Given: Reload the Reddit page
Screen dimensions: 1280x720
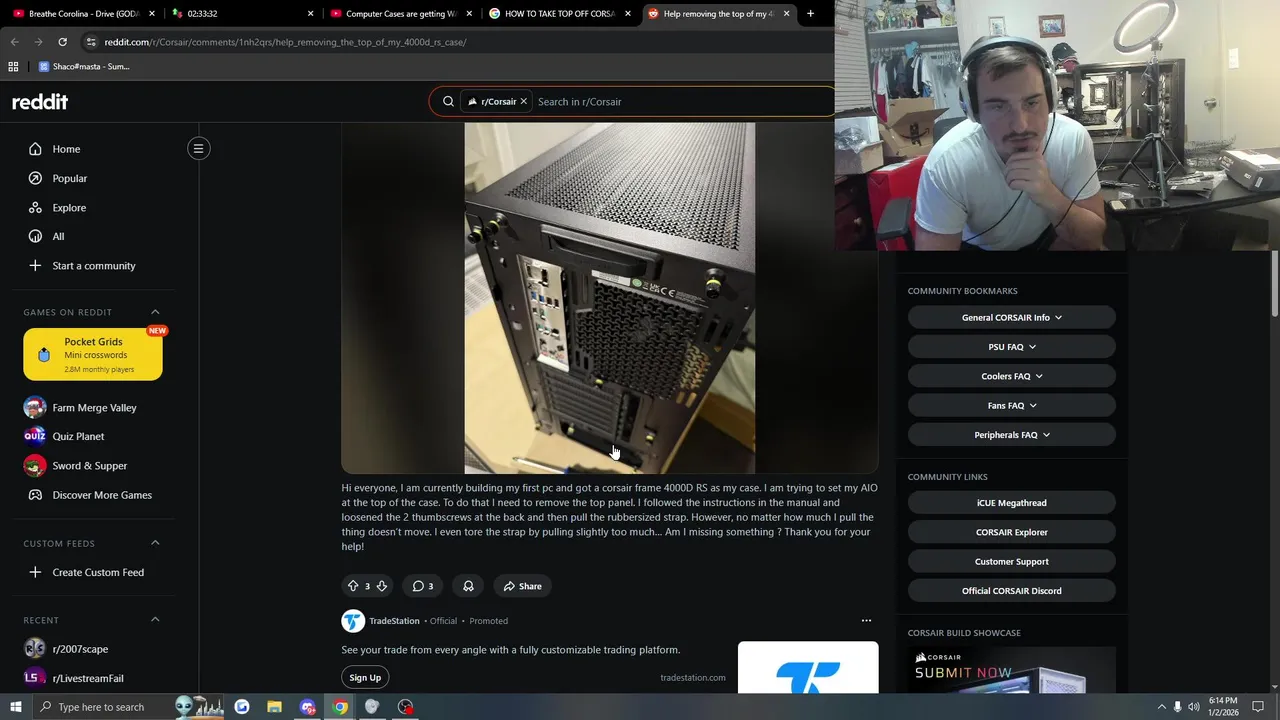Looking at the screenshot, I should 62,42.
